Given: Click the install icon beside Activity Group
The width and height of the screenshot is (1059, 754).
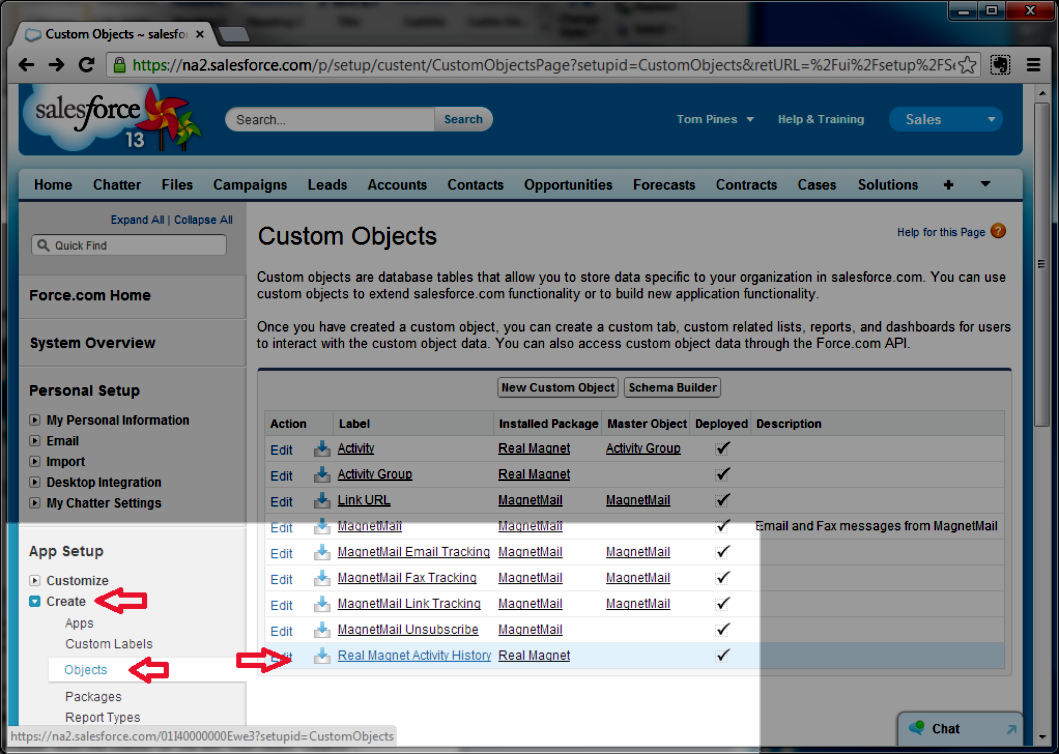Looking at the screenshot, I should click(322, 474).
